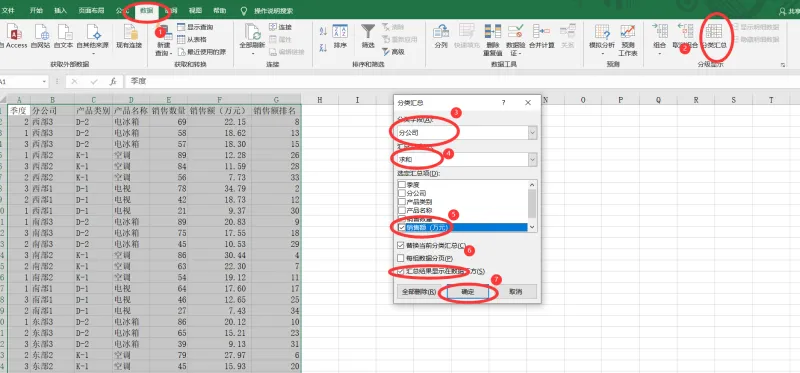The width and height of the screenshot is (800, 373).
Task: Click the 最近使用的源 recent sources button
Action: [x=201, y=52]
